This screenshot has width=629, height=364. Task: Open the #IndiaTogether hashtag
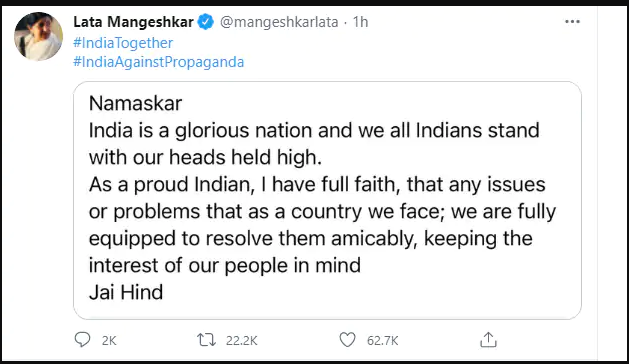point(123,43)
